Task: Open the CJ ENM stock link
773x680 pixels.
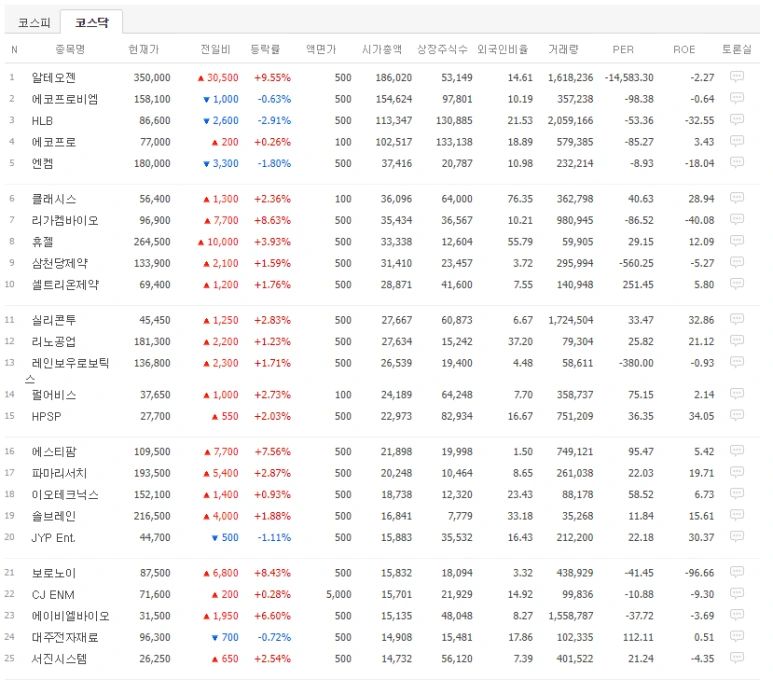Action: click(x=53, y=595)
